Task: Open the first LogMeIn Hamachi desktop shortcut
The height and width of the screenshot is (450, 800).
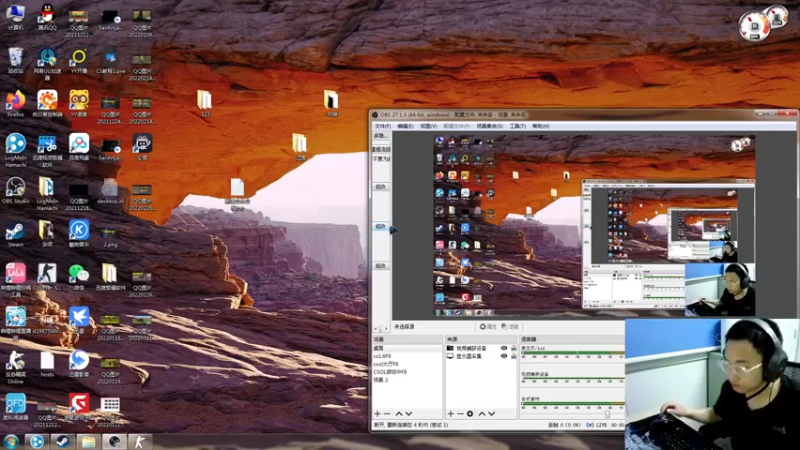Action: [15, 151]
